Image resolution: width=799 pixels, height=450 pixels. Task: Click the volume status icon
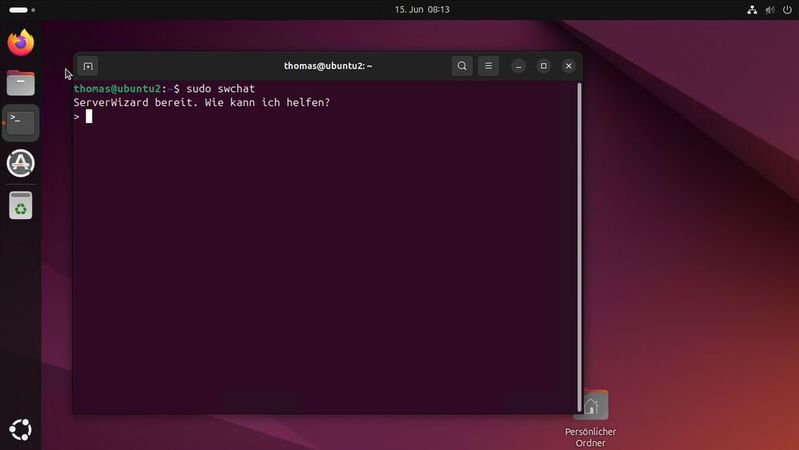(770, 10)
